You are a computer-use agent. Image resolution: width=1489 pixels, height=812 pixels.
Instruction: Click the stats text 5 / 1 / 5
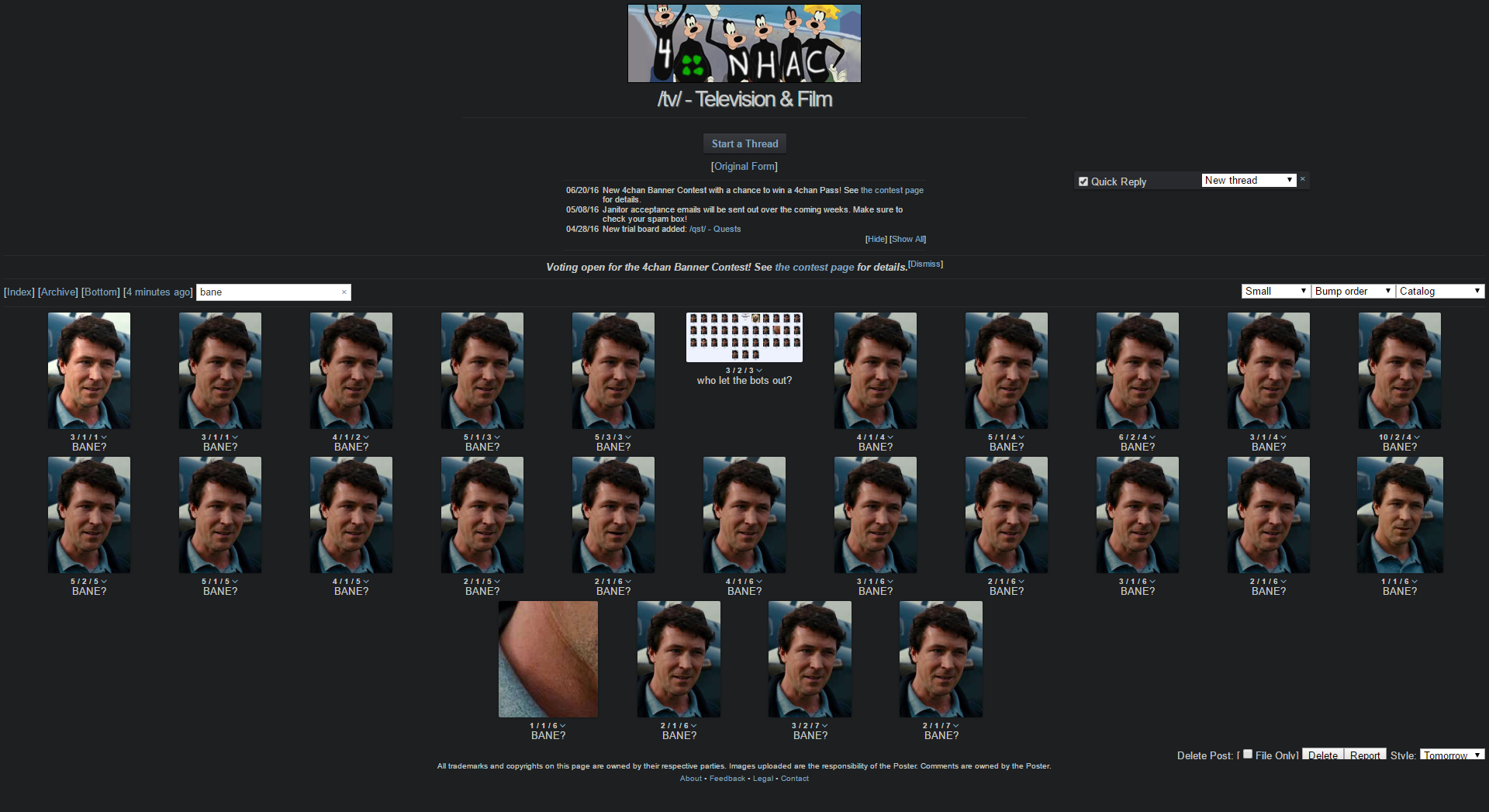point(216,582)
